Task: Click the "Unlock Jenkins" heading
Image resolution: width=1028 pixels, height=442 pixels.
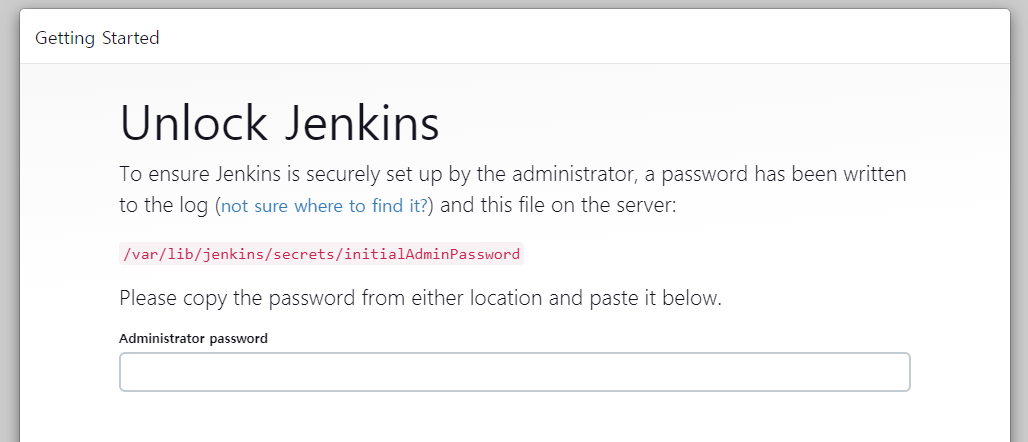Action: 279,124
